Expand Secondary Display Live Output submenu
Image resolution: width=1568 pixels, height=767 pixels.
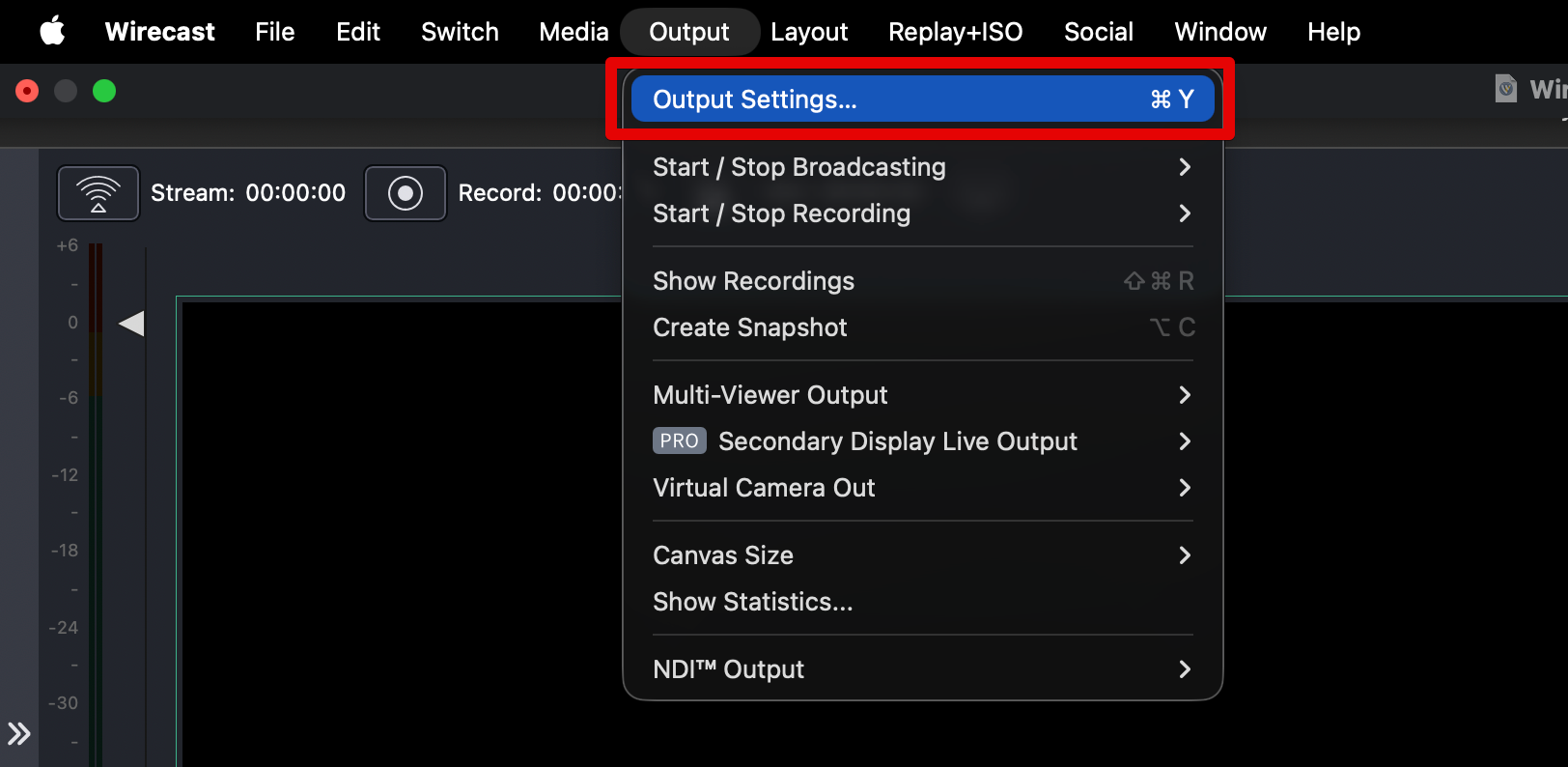click(x=923, y=441)
